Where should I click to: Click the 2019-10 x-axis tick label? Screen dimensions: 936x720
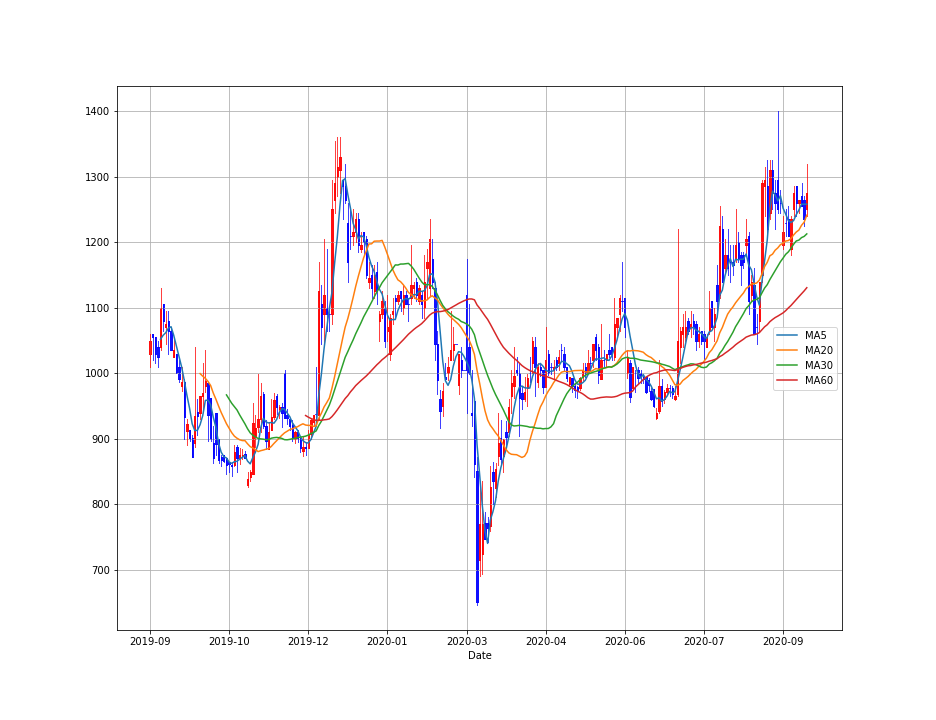point(229,642)
